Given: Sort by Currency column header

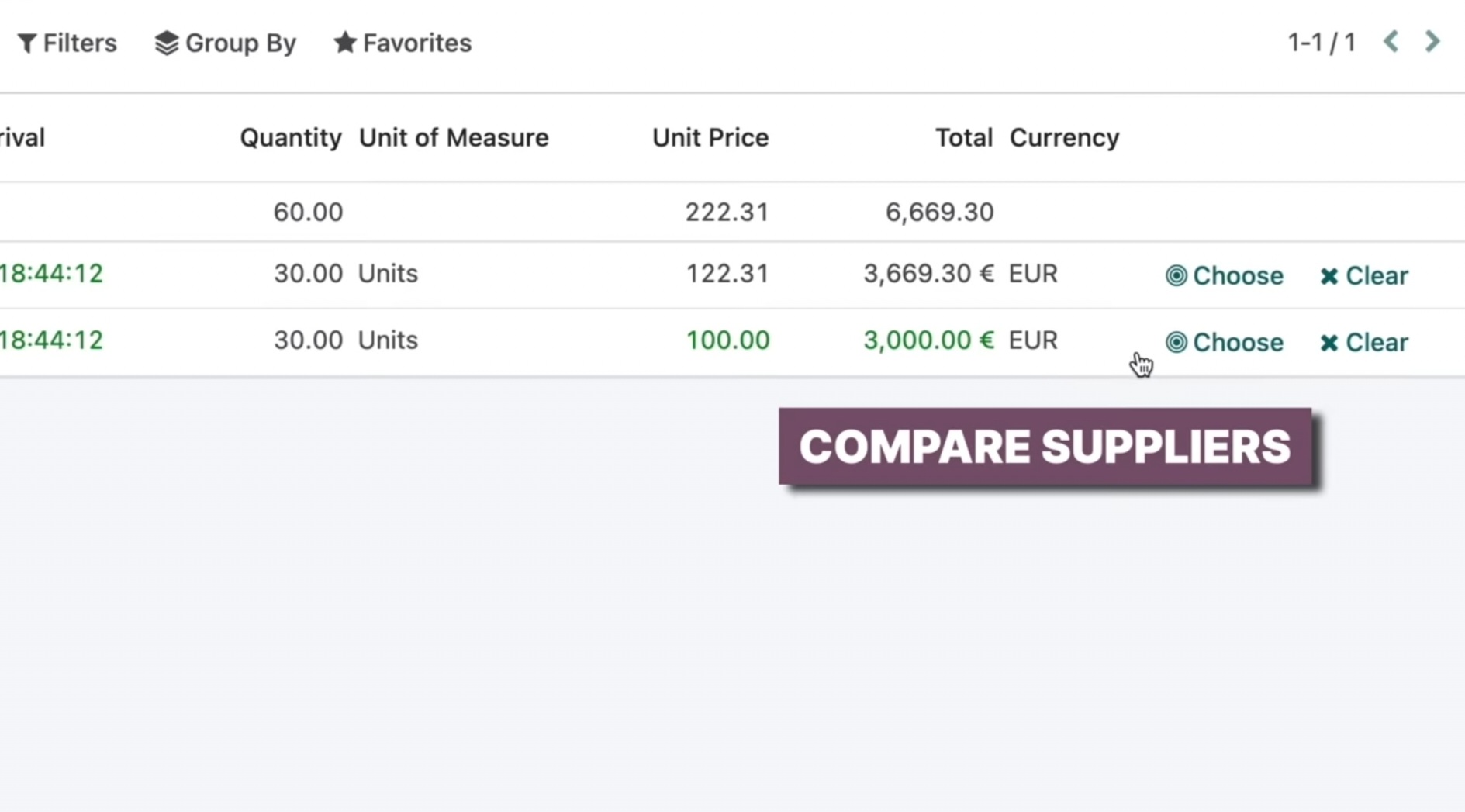Looking at the screenshot, I should (1064, 137).
